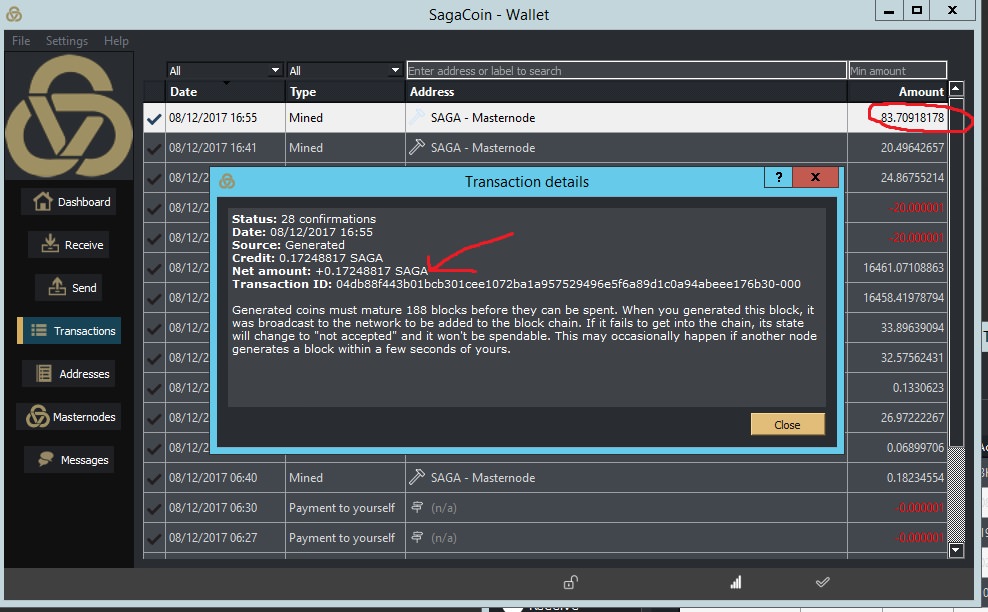This screenshot has height=612, width=988.
Task: Click the network signal bars status icon
Action: pos(735,582)
